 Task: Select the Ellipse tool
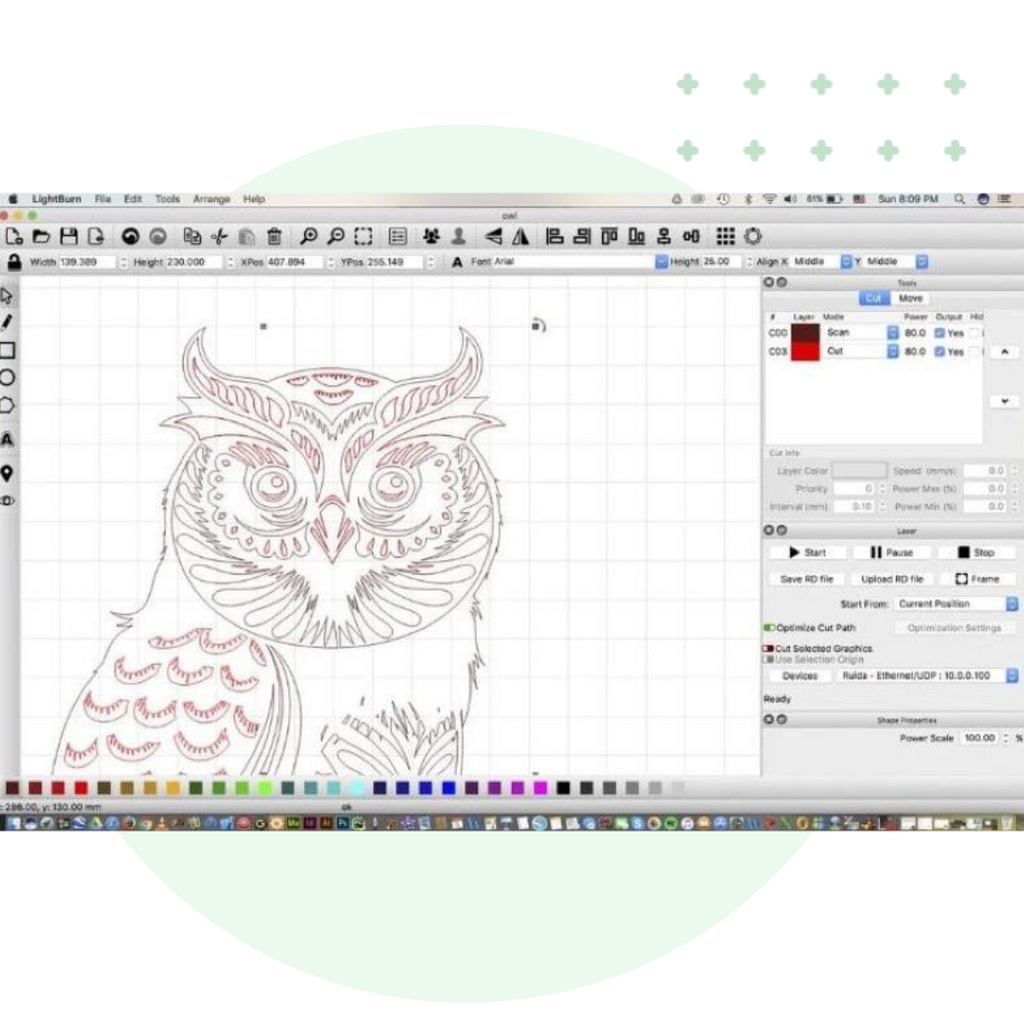pos(7,377)
